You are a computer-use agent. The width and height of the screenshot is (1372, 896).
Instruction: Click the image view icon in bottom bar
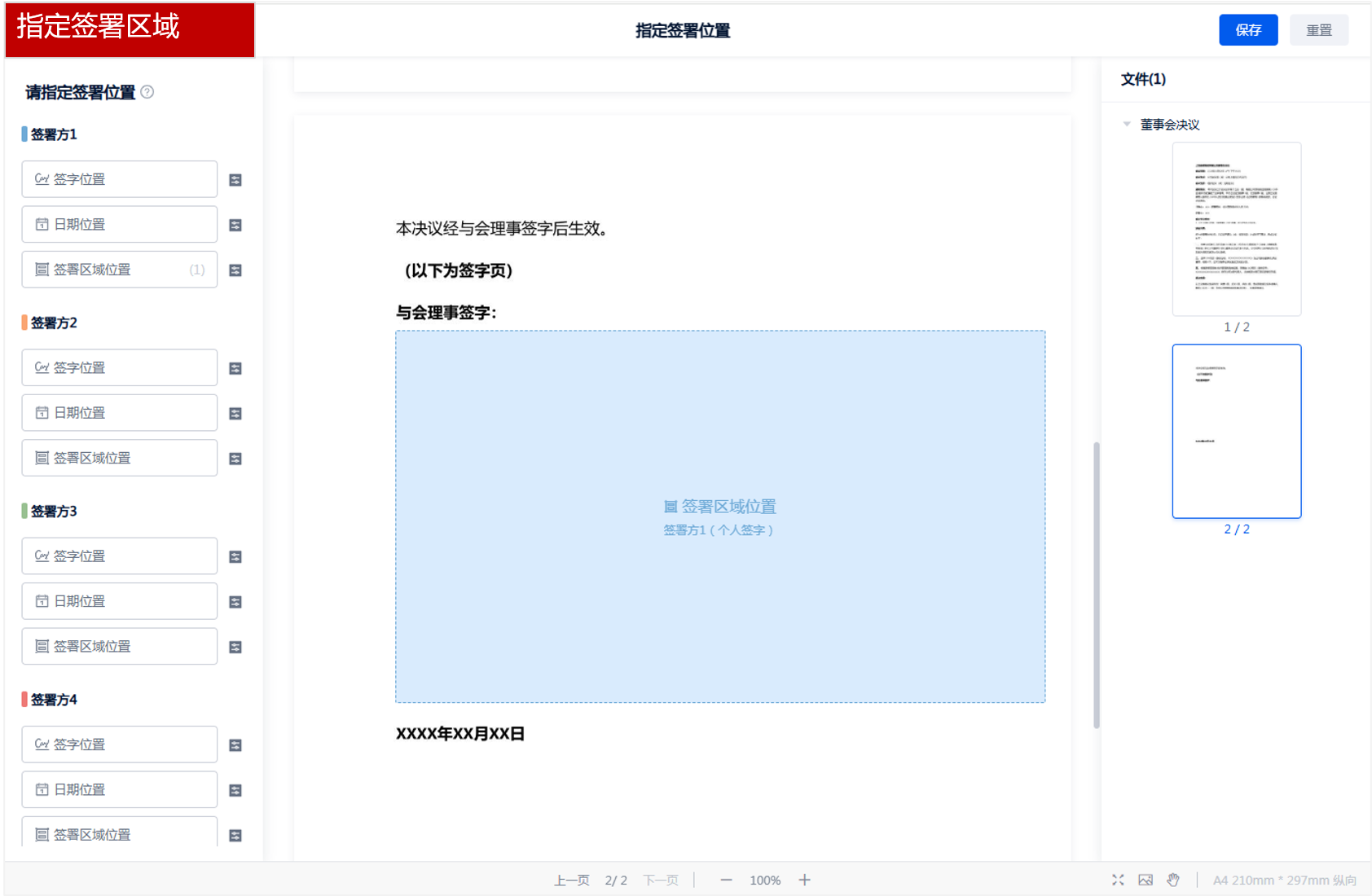[1146, 880]
